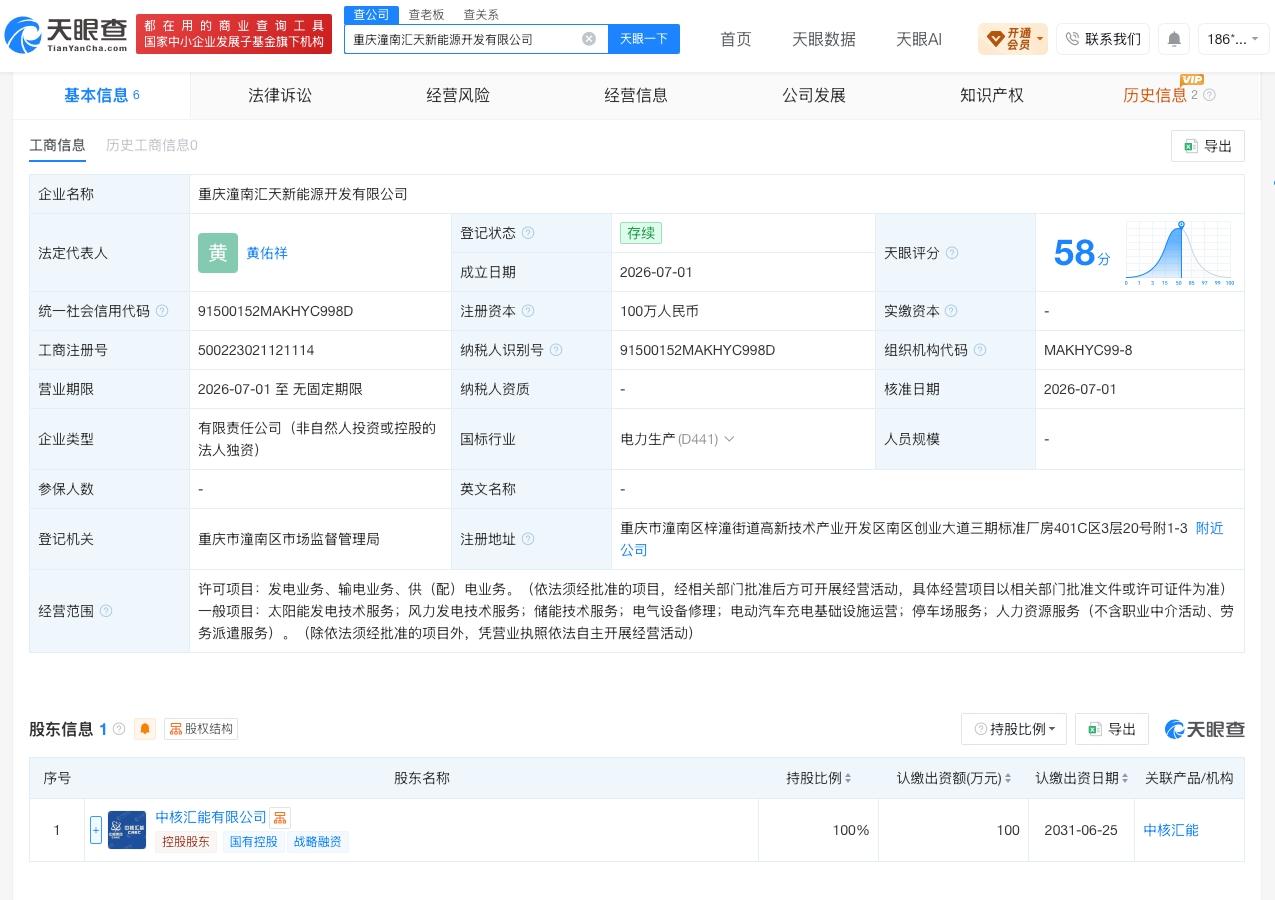Click the TianYan score distribution chart
1275x900 pixels.
click(x=1179, y=253)
